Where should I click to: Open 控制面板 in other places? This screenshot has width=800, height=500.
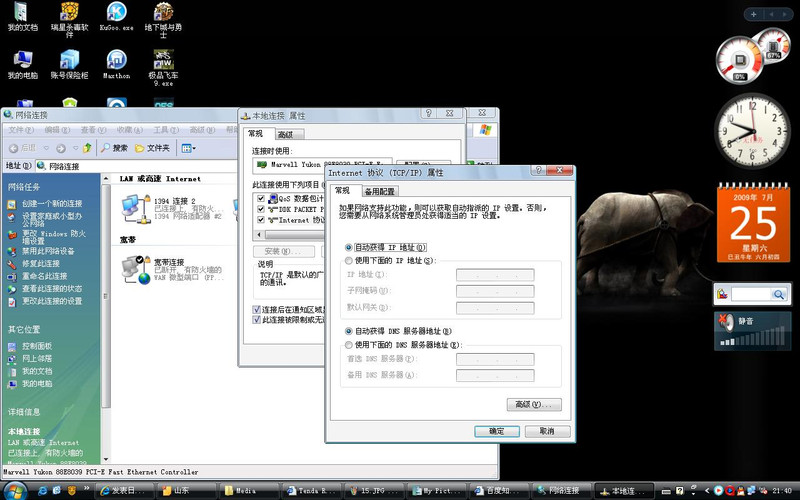pyautogui.click(x=37, y=346)
